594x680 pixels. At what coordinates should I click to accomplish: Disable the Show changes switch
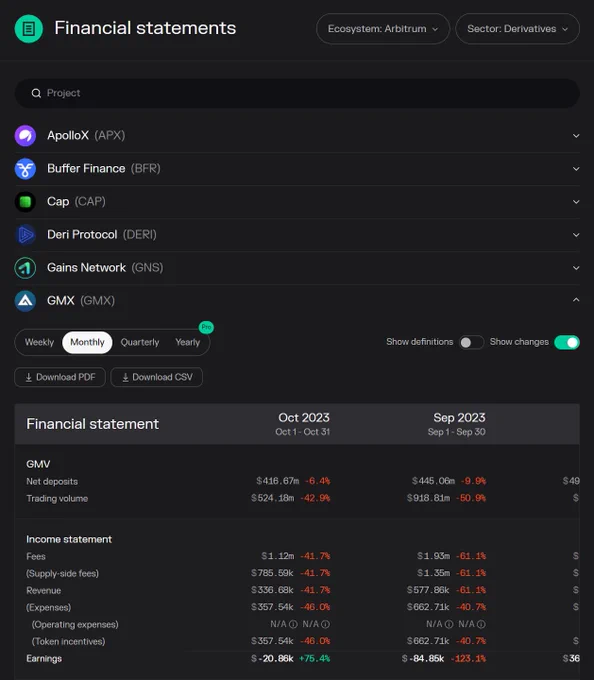click(567, 342)
